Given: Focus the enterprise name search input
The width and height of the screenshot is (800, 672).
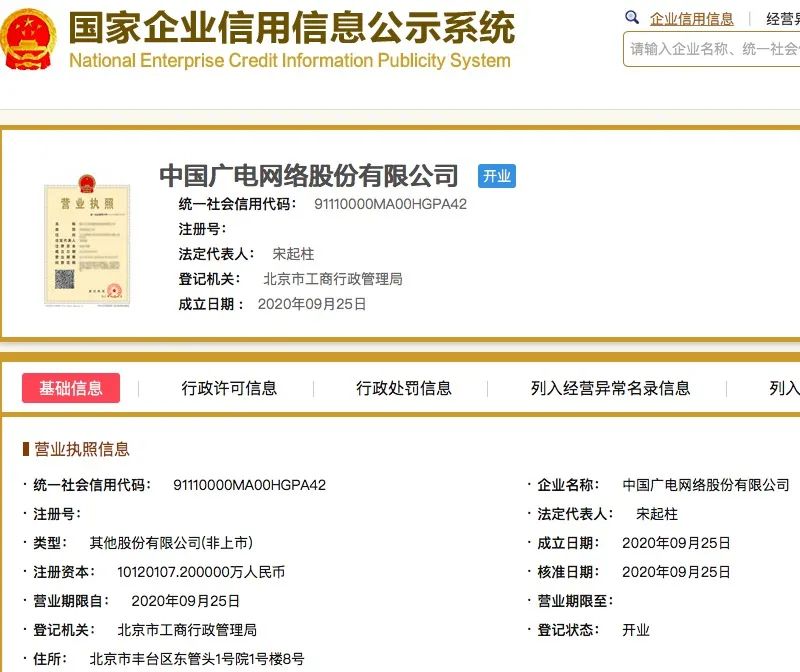Looking at the screenshot, I should (x=712, y=48).
